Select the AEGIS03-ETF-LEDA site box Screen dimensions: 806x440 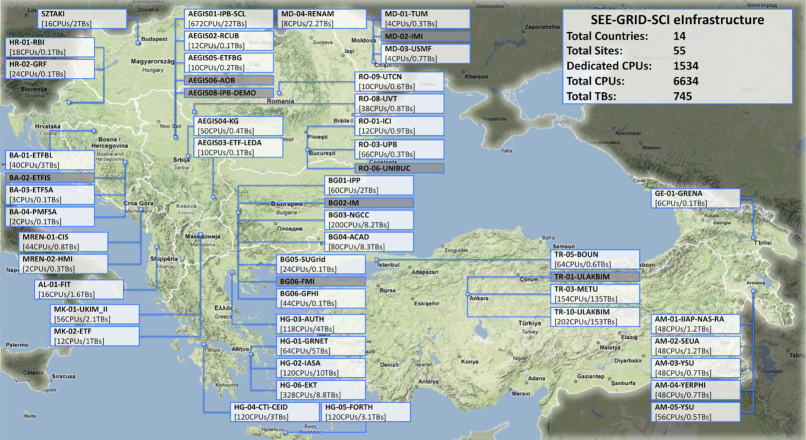[239, 148]
